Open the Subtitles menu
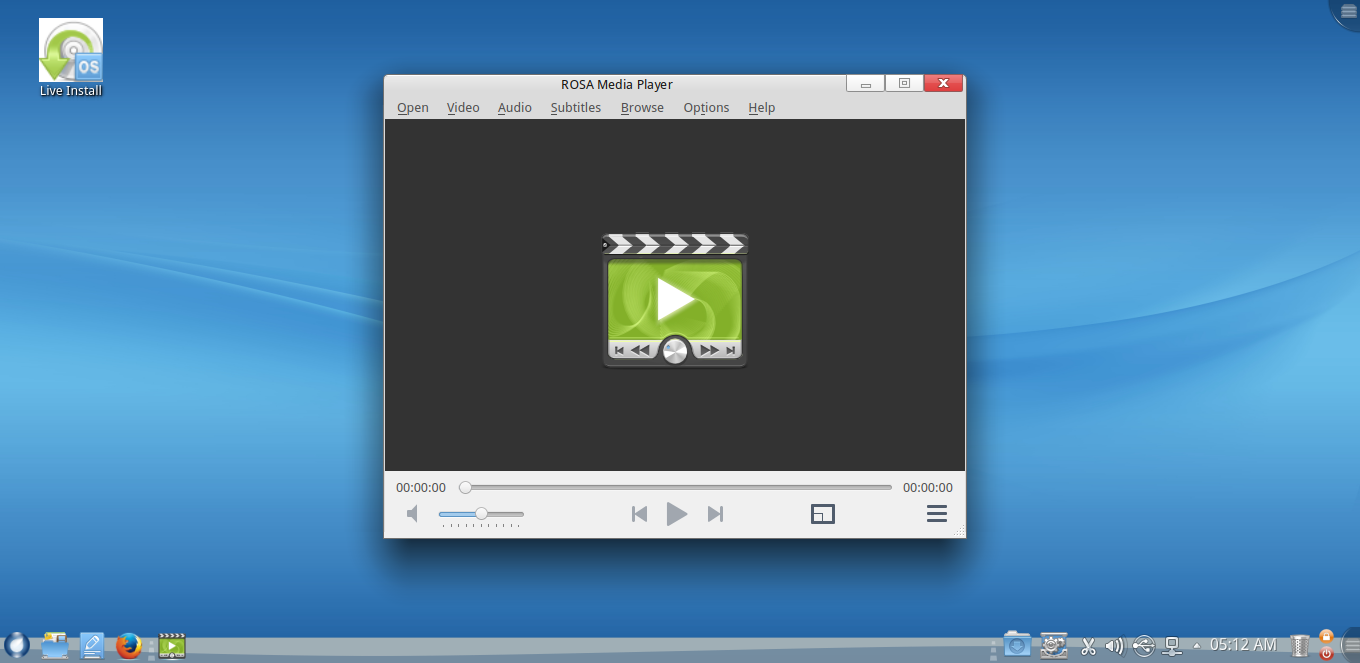 pos(575,108)
